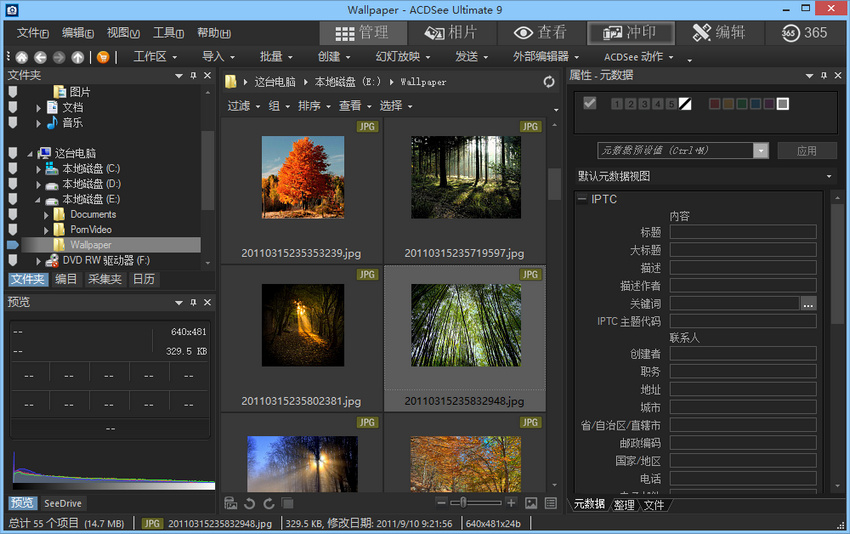Select the red color label swatch
This screenshot has height=534, width=850.
[x=714, y=103]
